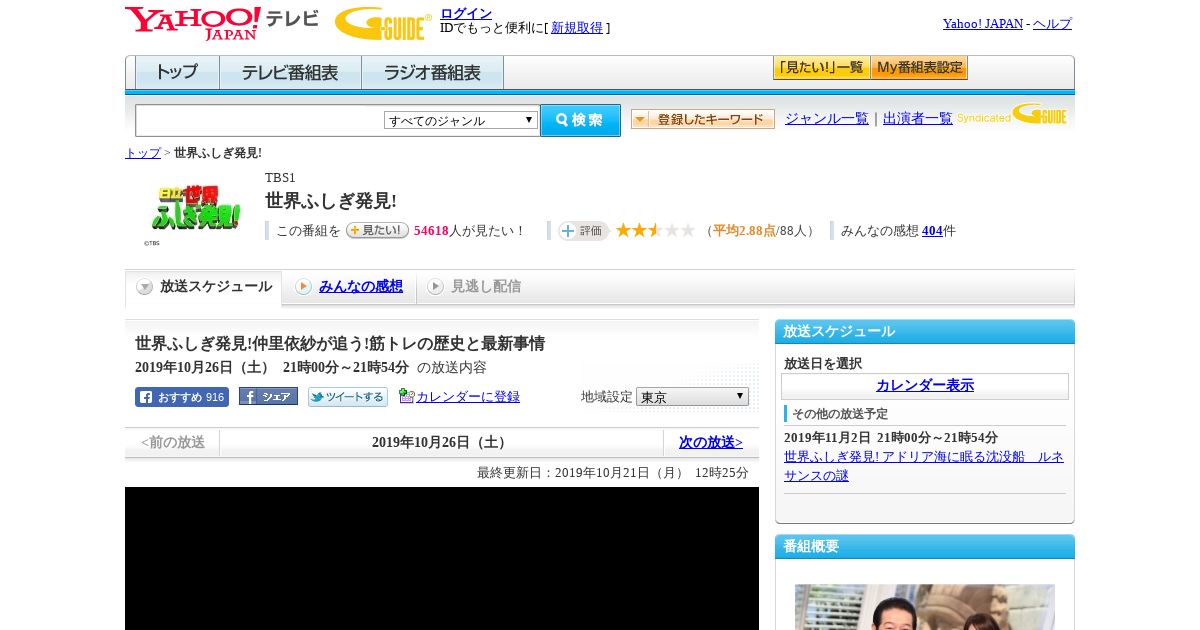Viewport: 1200px width, 630px height.
Task: Click the みんなの感想 tab
Action: (x=360, y=286)
